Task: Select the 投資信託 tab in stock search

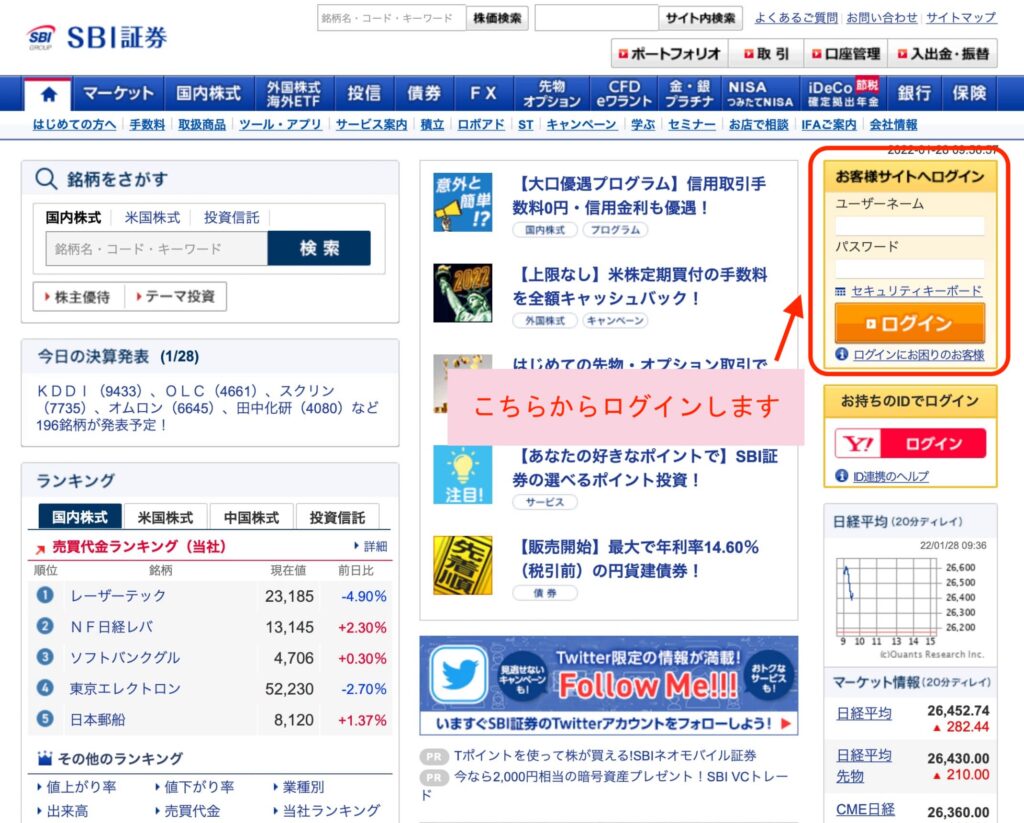Action: point(231,218)
